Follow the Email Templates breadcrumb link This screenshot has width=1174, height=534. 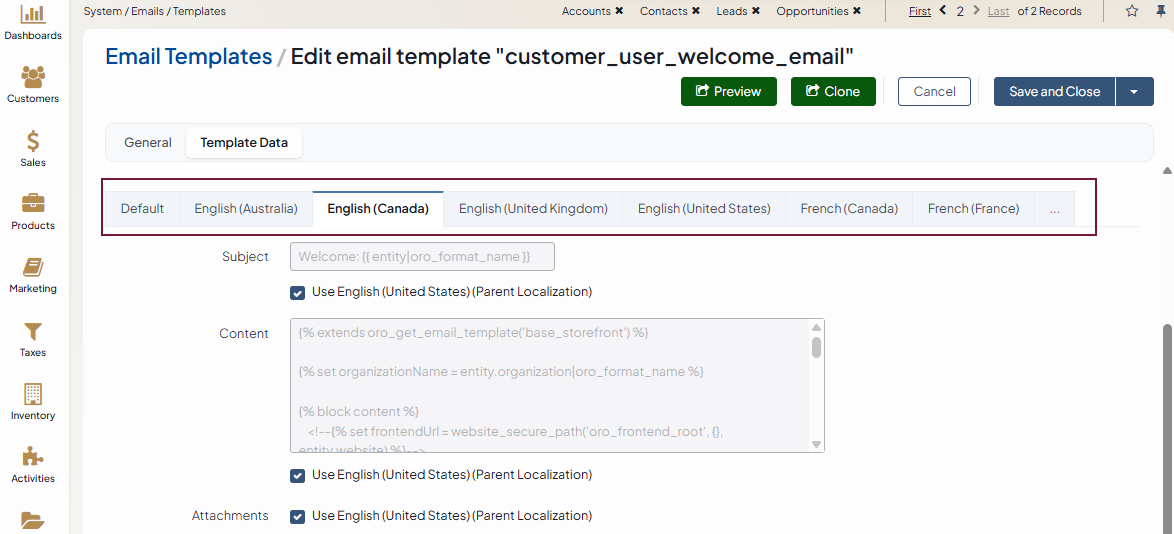(x=188, y=57)
